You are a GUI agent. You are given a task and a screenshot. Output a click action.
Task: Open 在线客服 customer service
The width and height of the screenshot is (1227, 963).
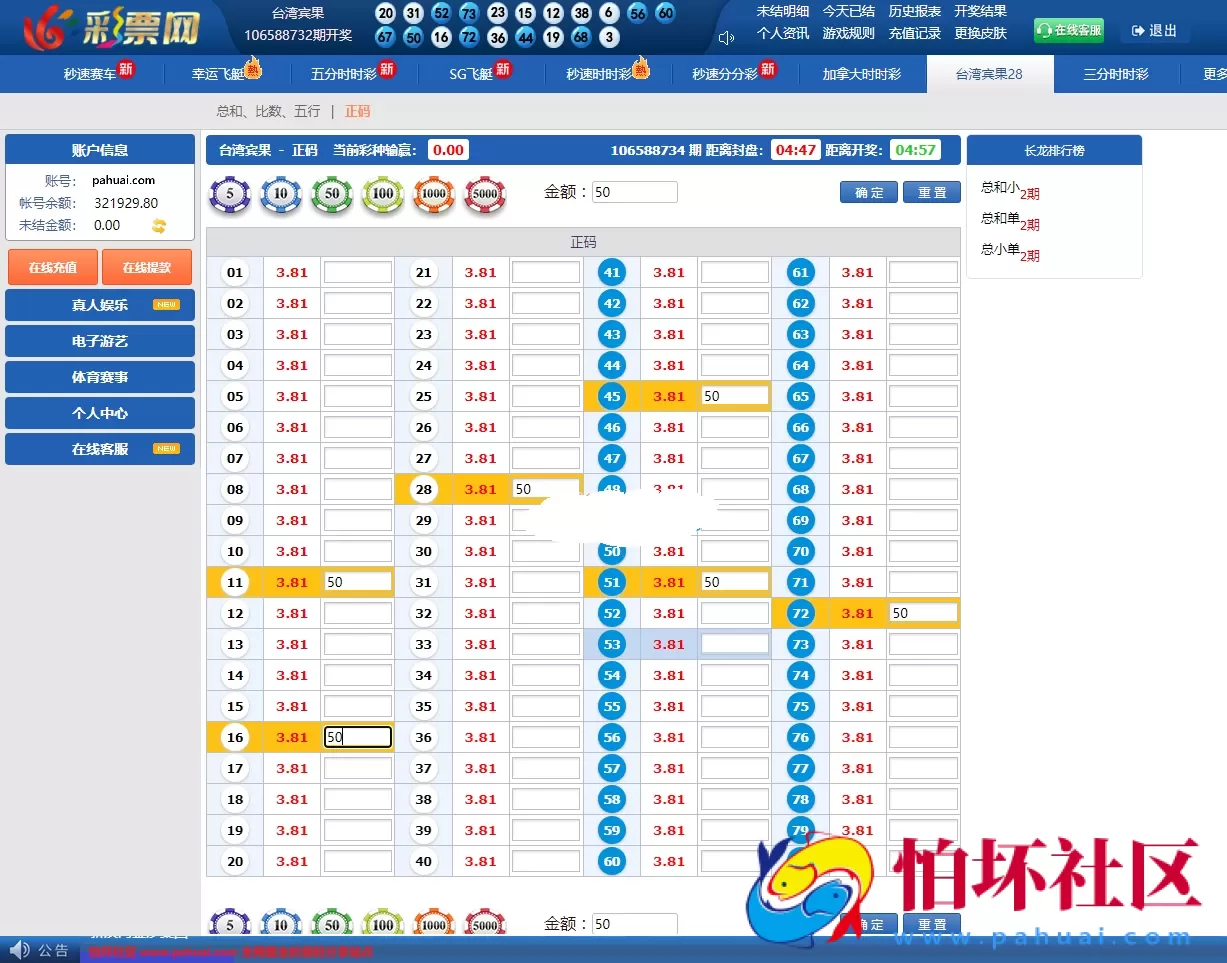99,449
